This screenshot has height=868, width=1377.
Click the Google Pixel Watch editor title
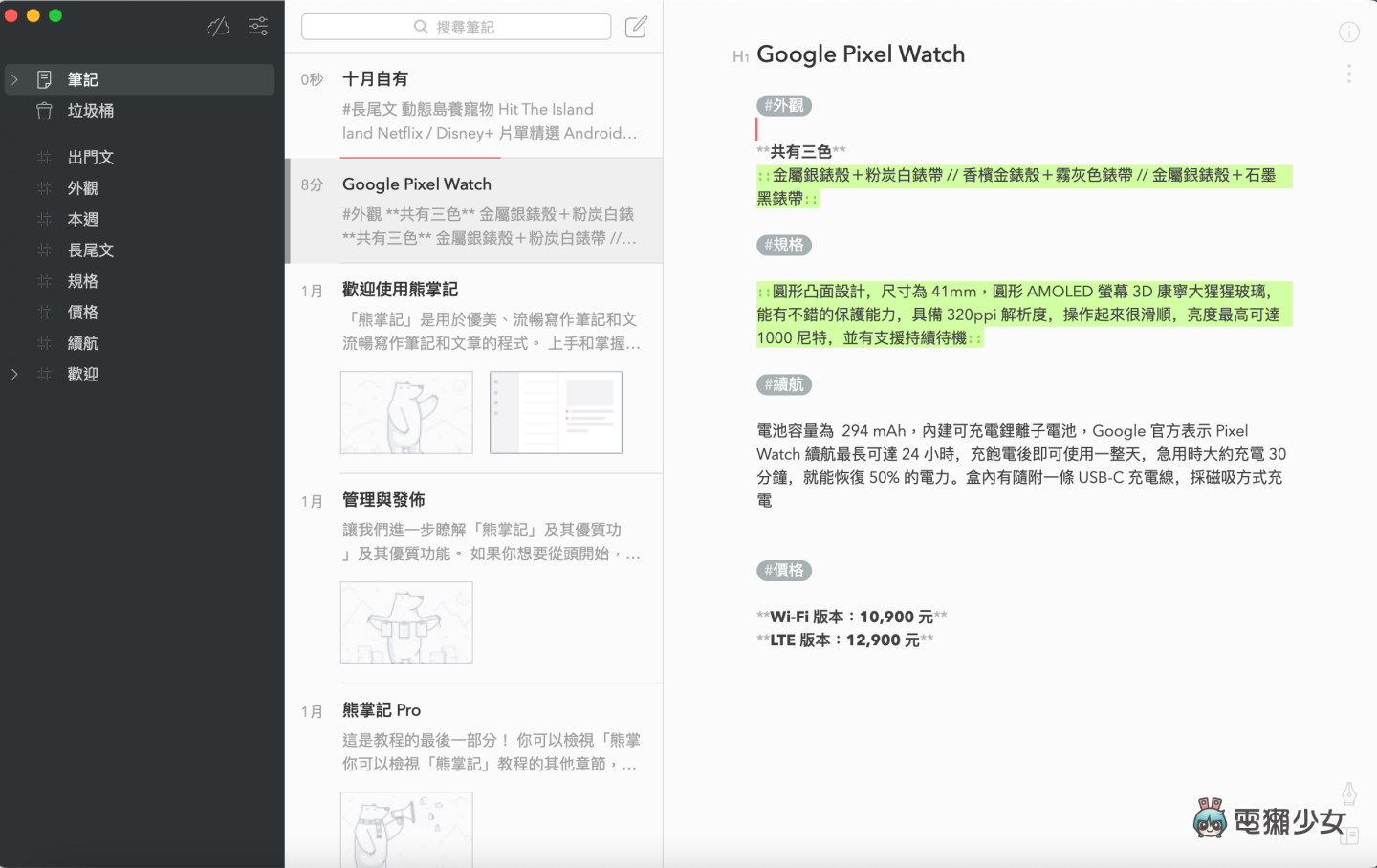861,54
